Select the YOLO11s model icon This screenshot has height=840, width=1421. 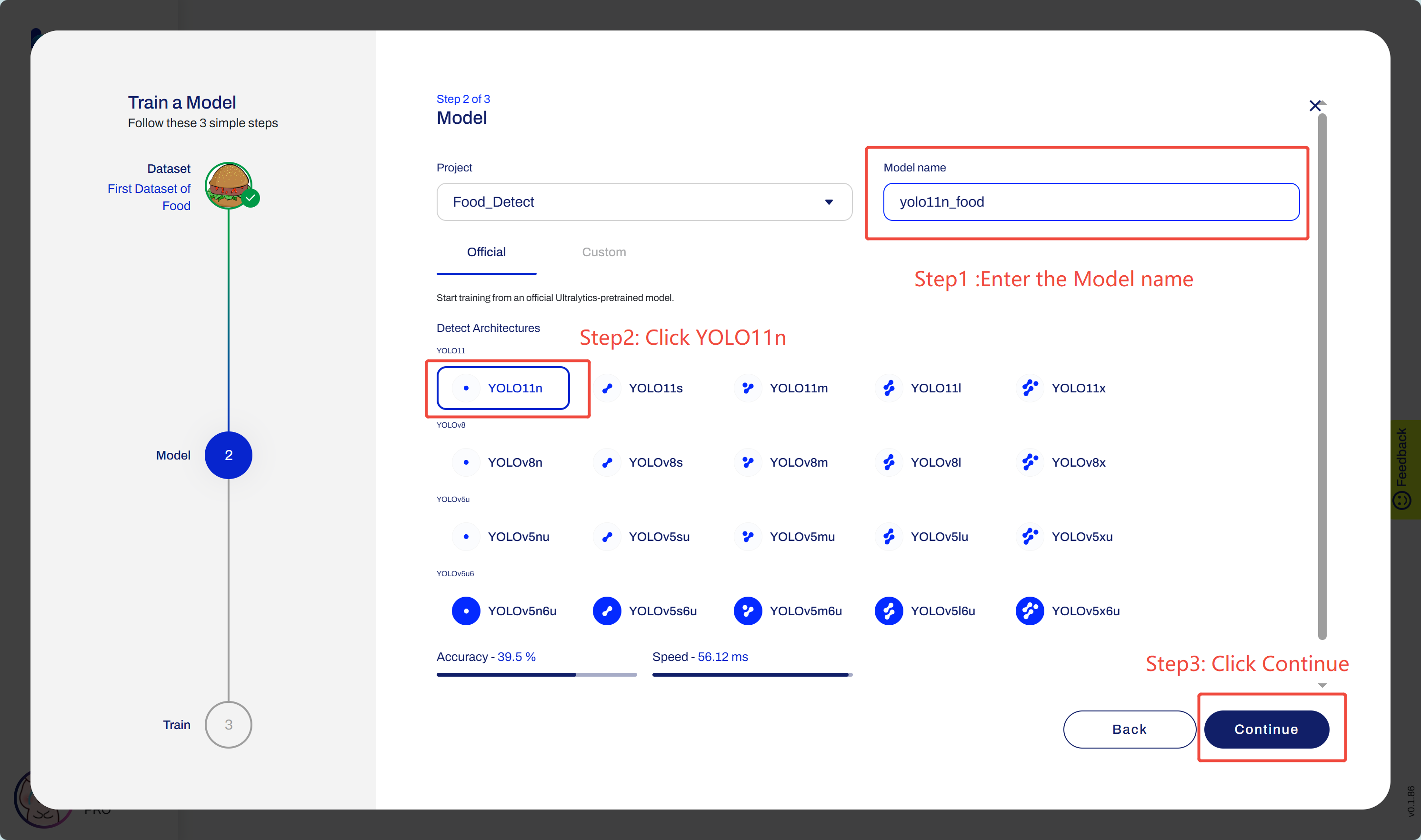(x=607, y=388)
